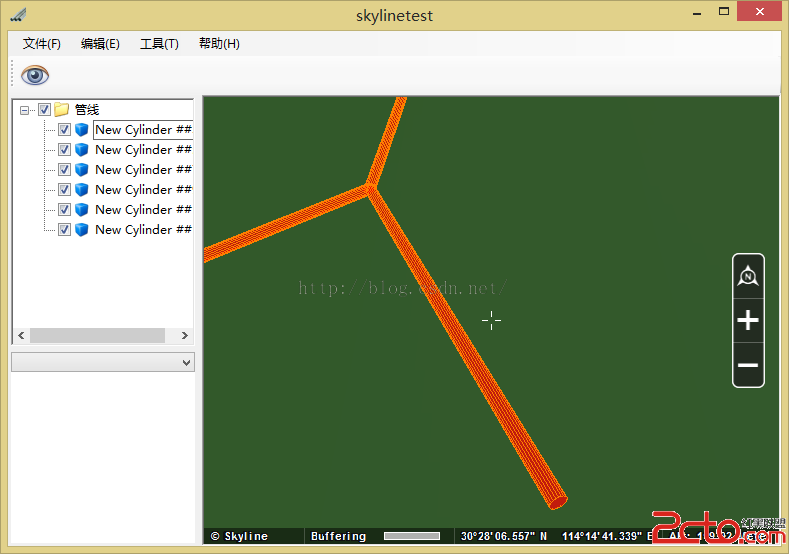The height and width of the screenshot is (554, 789).
Task: Close the skylinetest window
Action: (759, 11)
